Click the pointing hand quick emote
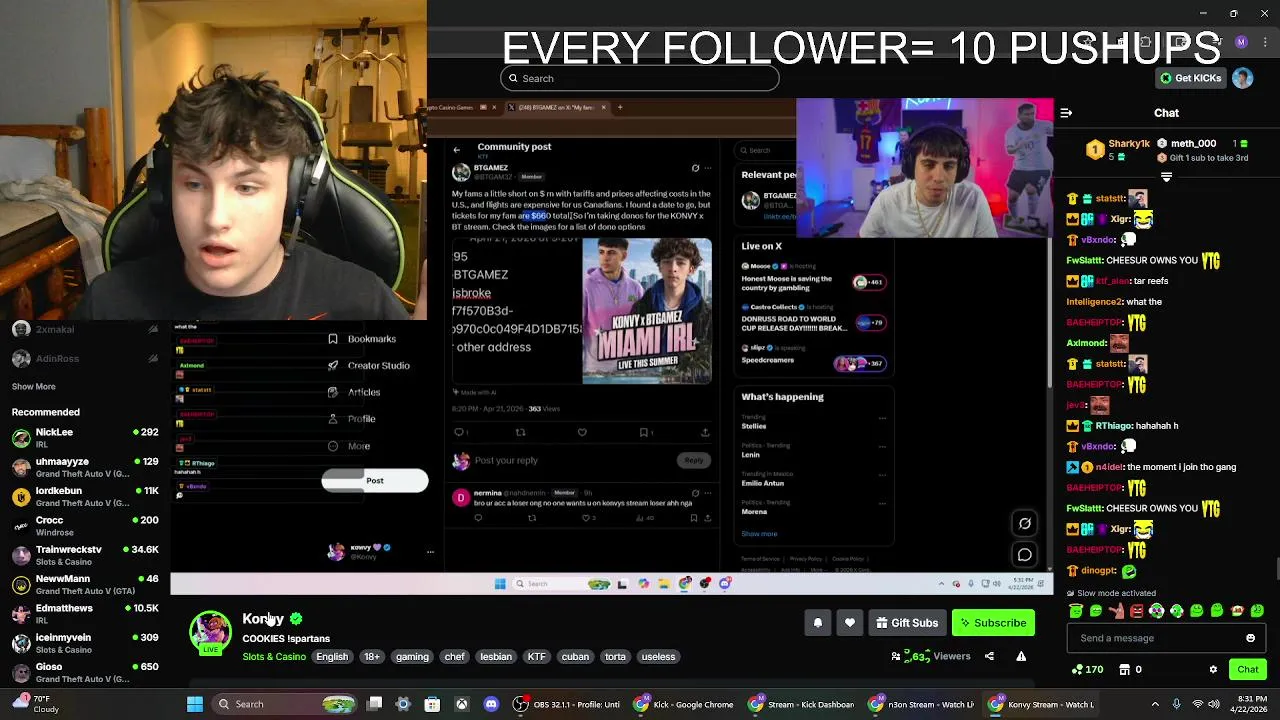Viewport: 1280px width, 720px height. (x=1116, y=611)
